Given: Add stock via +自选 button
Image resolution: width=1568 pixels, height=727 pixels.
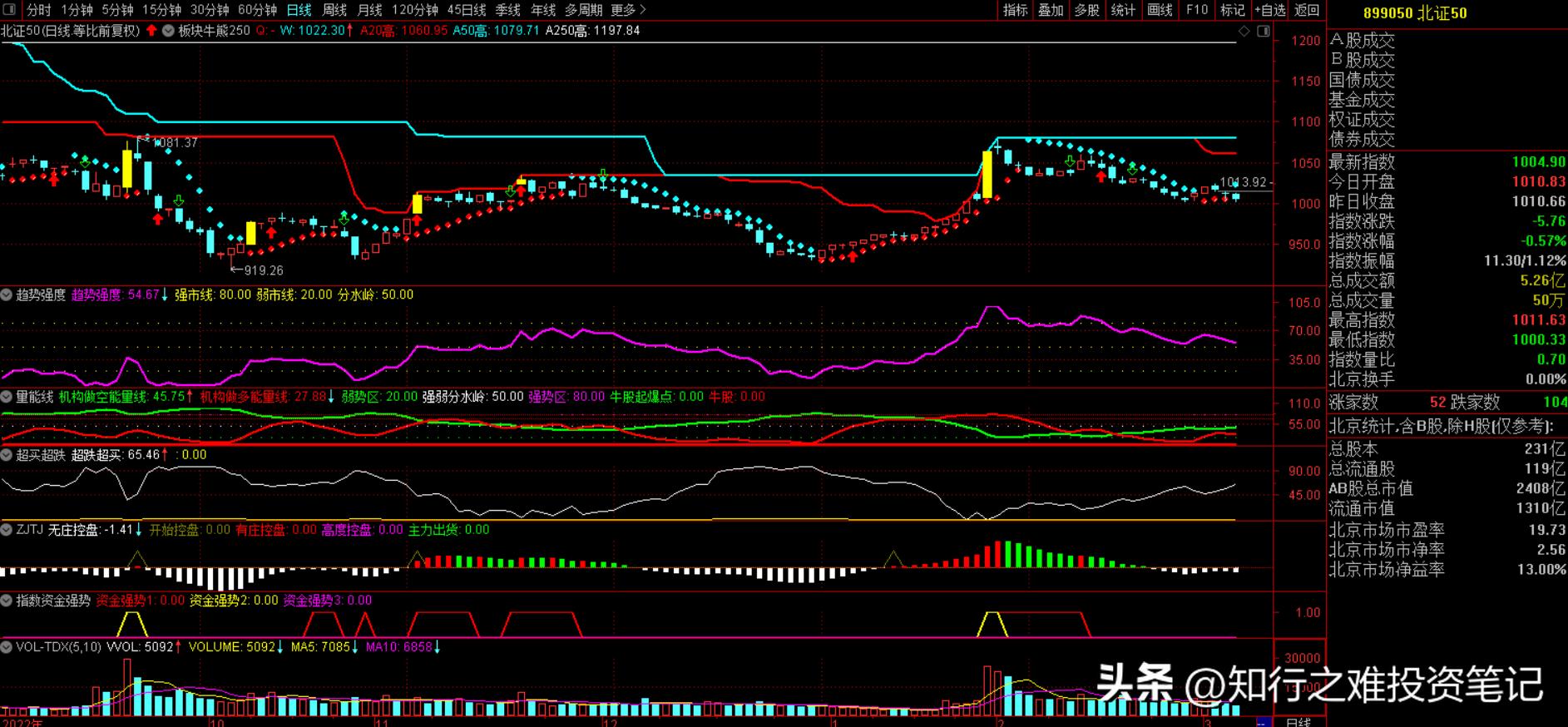Looking at the screenshot, I should coord(1269,10).
